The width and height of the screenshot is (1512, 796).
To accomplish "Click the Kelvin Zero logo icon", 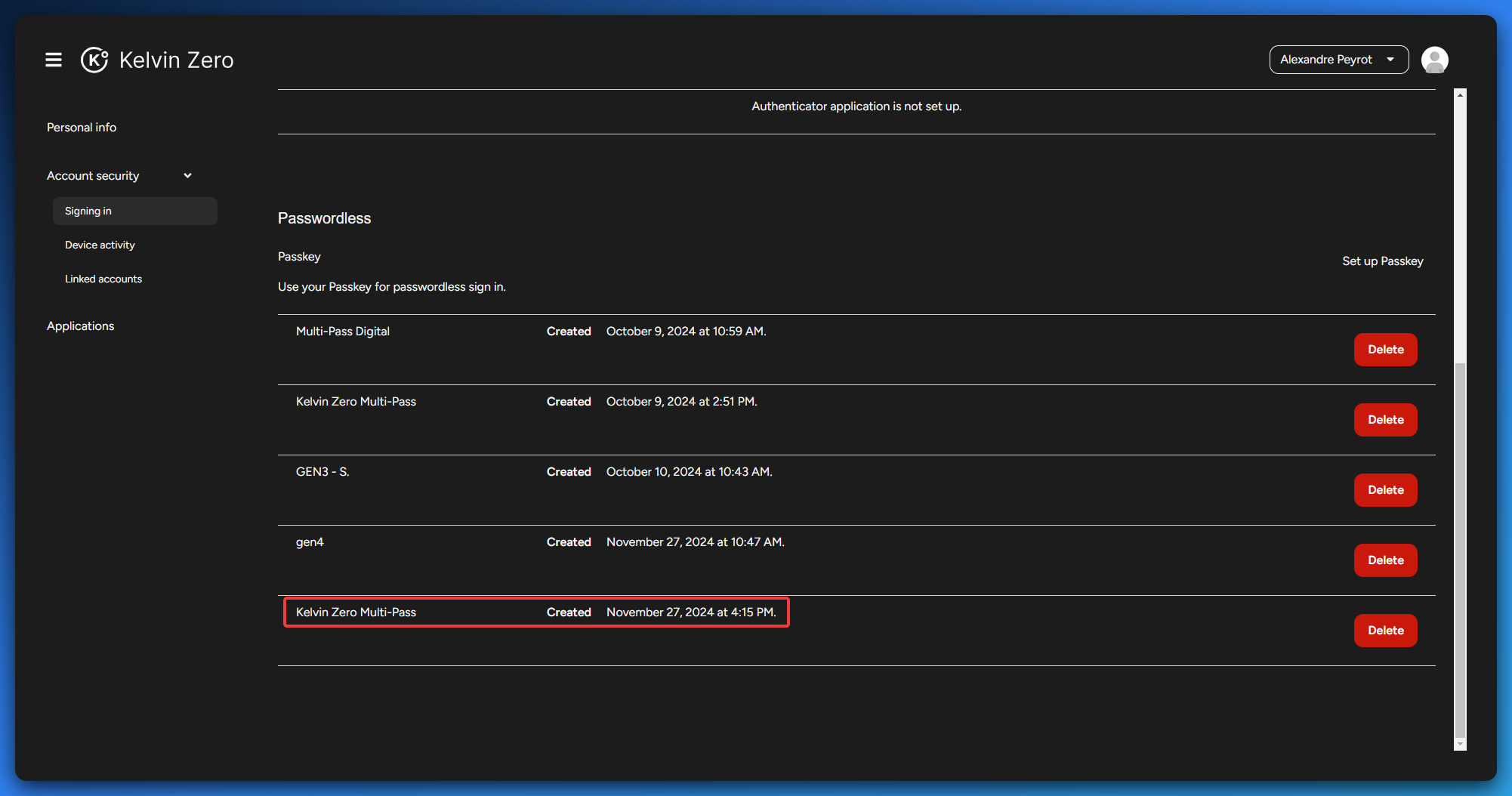I will pyautogui.click(x=94, y=60).
